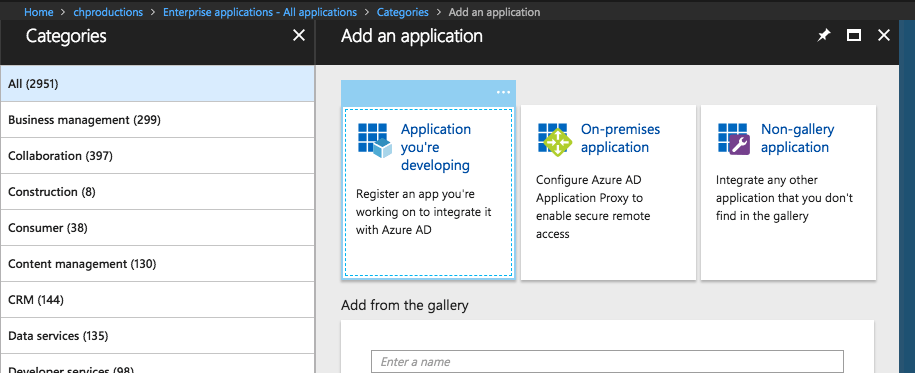The height and width of the screenshot is (373, 915).
Task: Close the Add an application blade
Action: [x=884, y=36]
